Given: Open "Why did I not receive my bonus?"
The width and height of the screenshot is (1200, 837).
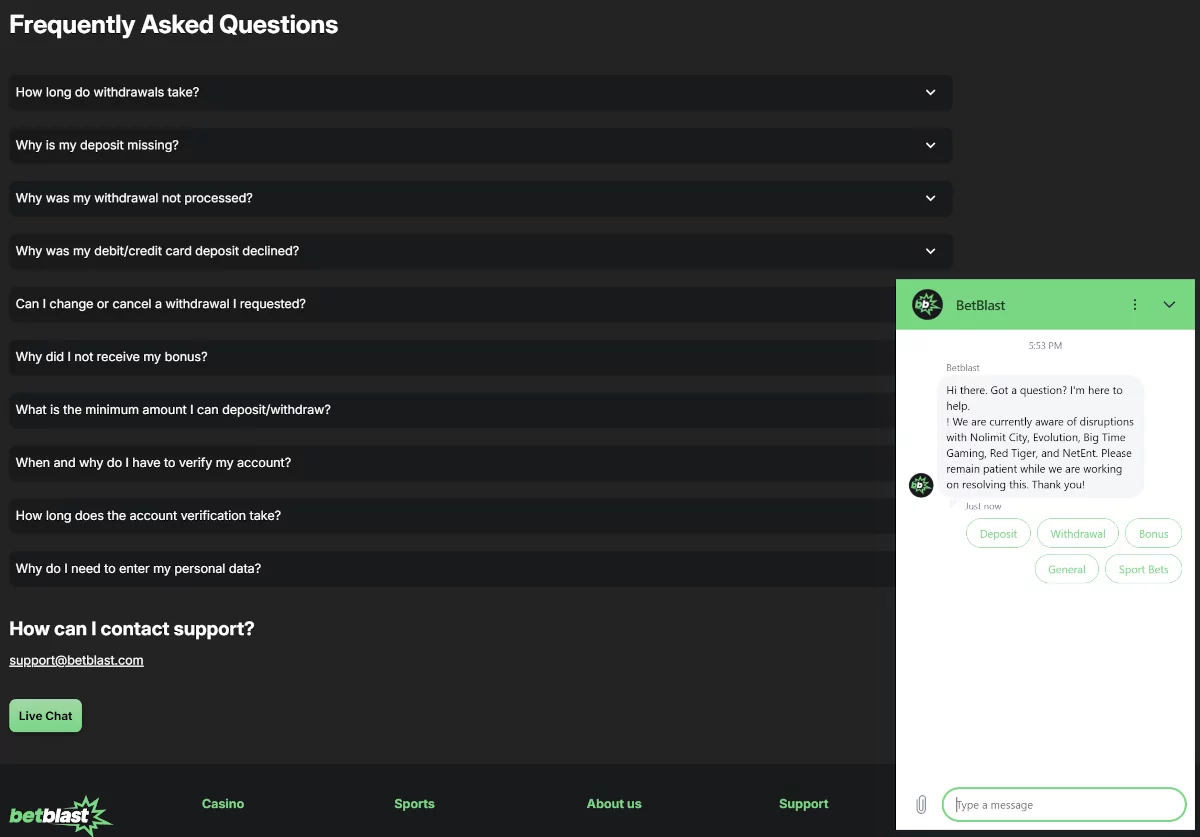Looking at the screenshot, I should coord(112,357).
